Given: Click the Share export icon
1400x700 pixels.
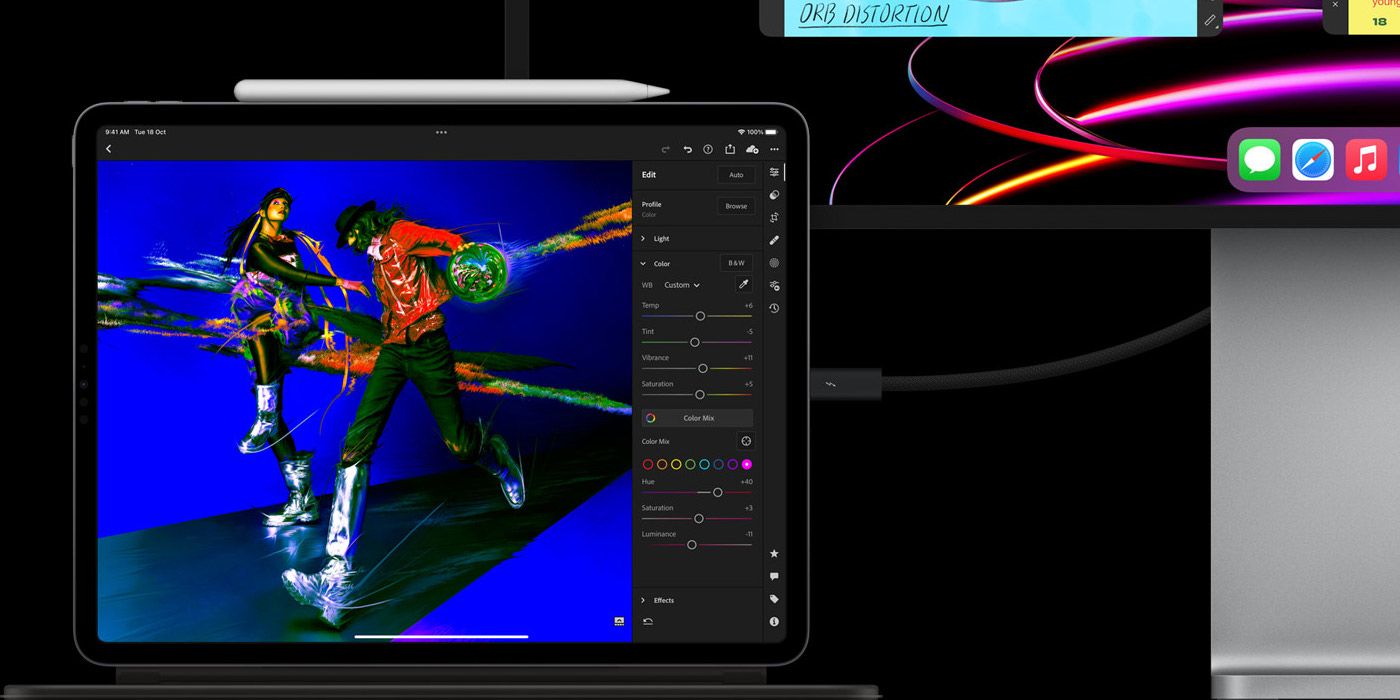Looking at the screenshot, I should (x=730, y=149).
